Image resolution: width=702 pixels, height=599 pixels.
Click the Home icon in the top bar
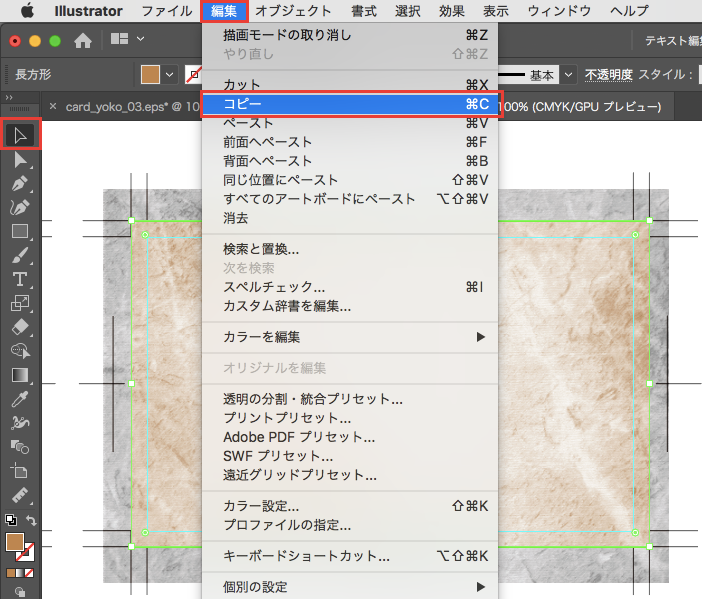coord(83,41)
